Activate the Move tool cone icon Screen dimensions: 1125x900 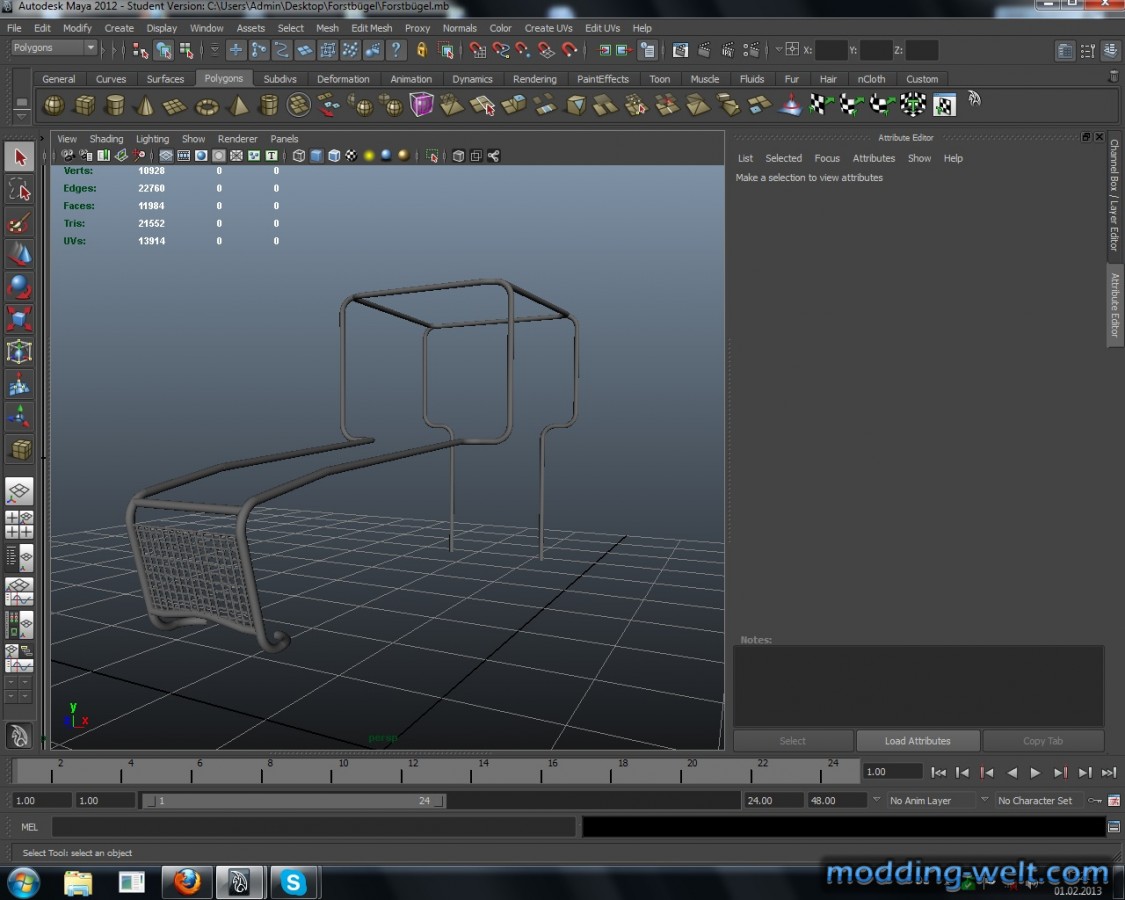coord(19,254)
